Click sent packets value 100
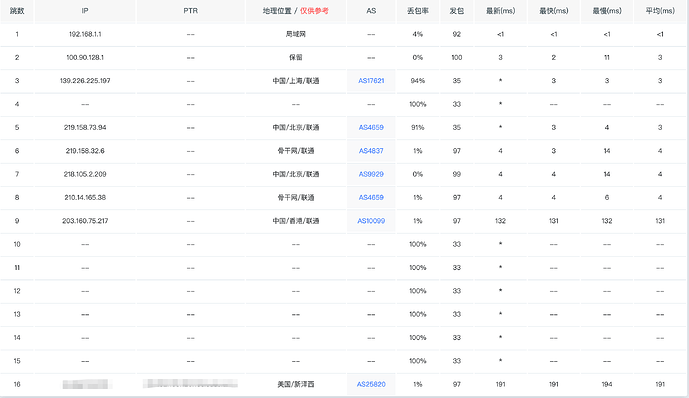Image resolution: width=689 pixels, height=398 pixels. [x=457, y=58]
